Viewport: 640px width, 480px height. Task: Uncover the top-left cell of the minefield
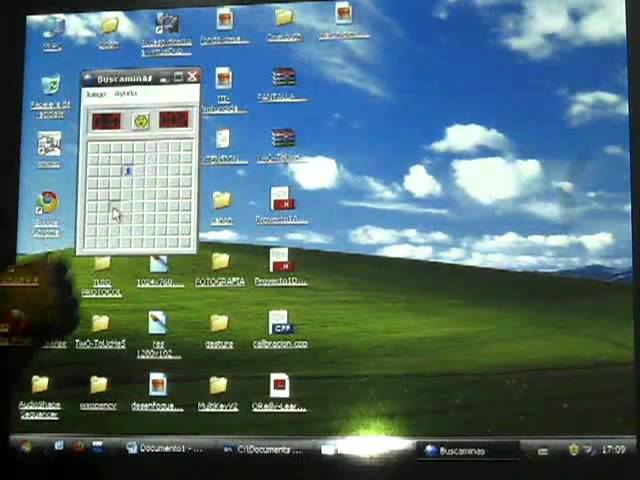tap(93, 147)
